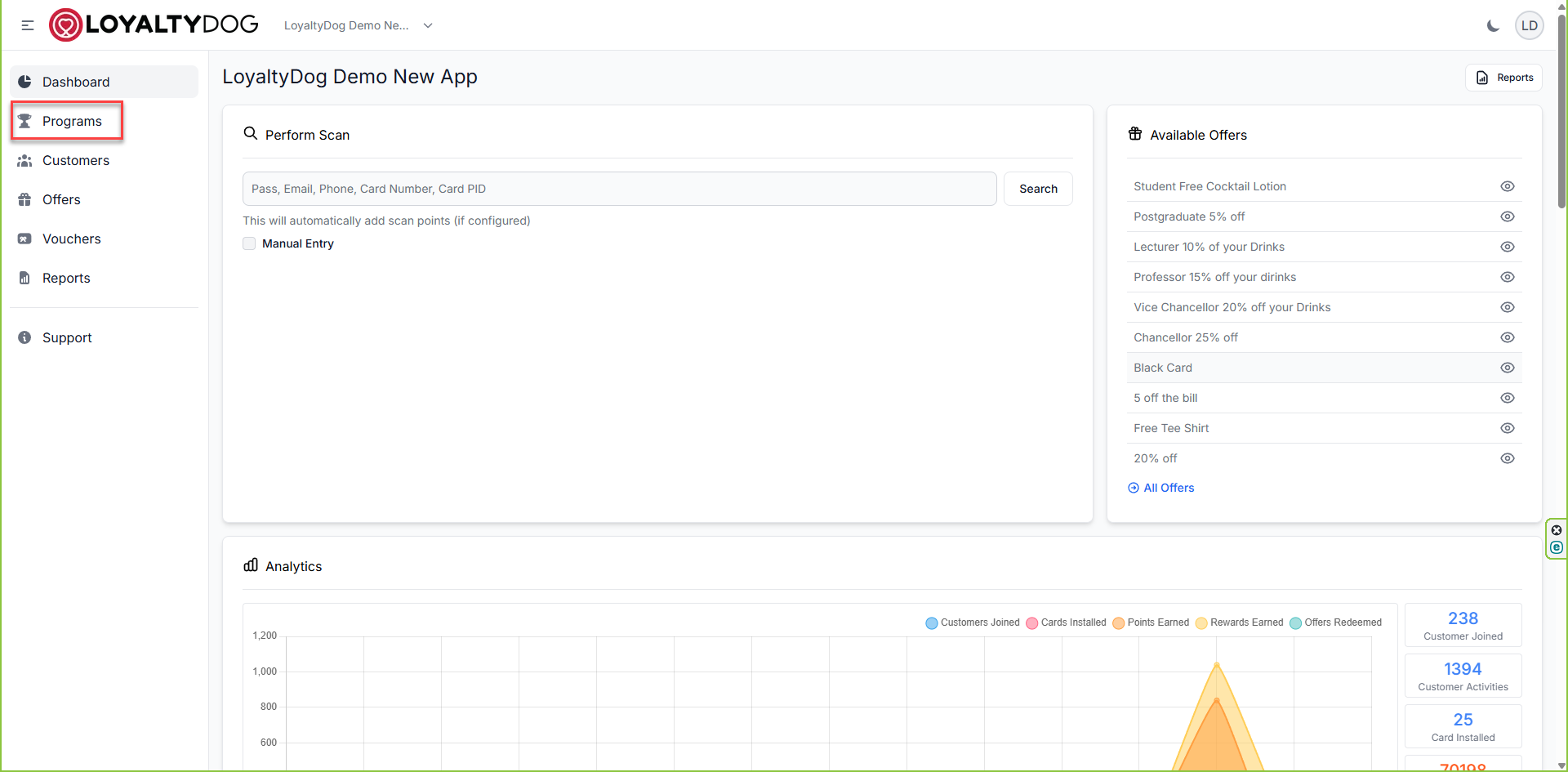The width and height of the screenshot is (1568, 772).
Task: View 5 off the bill eye icon
Action: pyautogui.click(x=1508, y=398)
